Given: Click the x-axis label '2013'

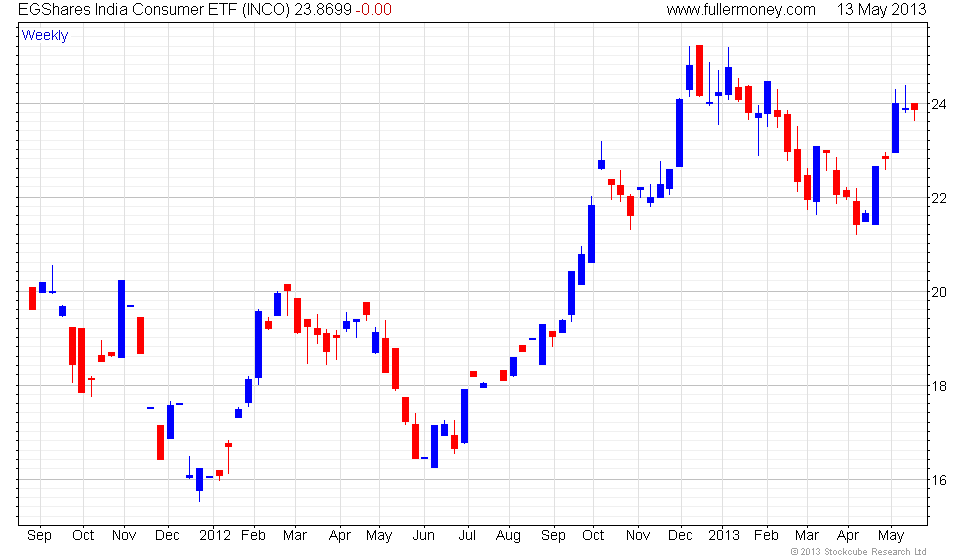Looking at the screenshot, I should [724, 536].
